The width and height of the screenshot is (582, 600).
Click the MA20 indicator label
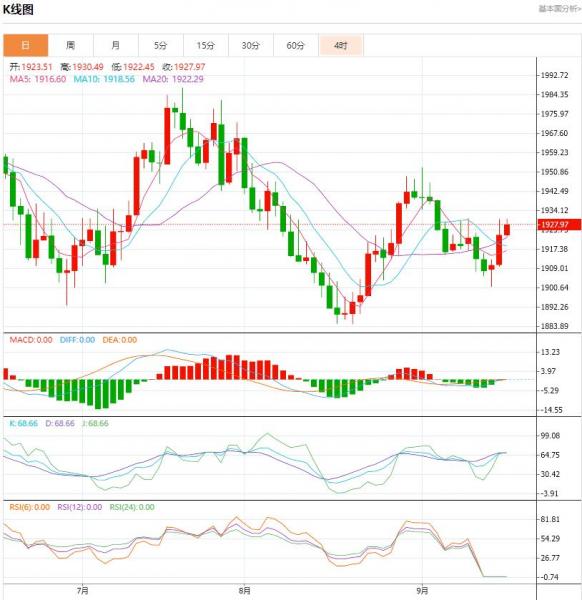[173, 79]
